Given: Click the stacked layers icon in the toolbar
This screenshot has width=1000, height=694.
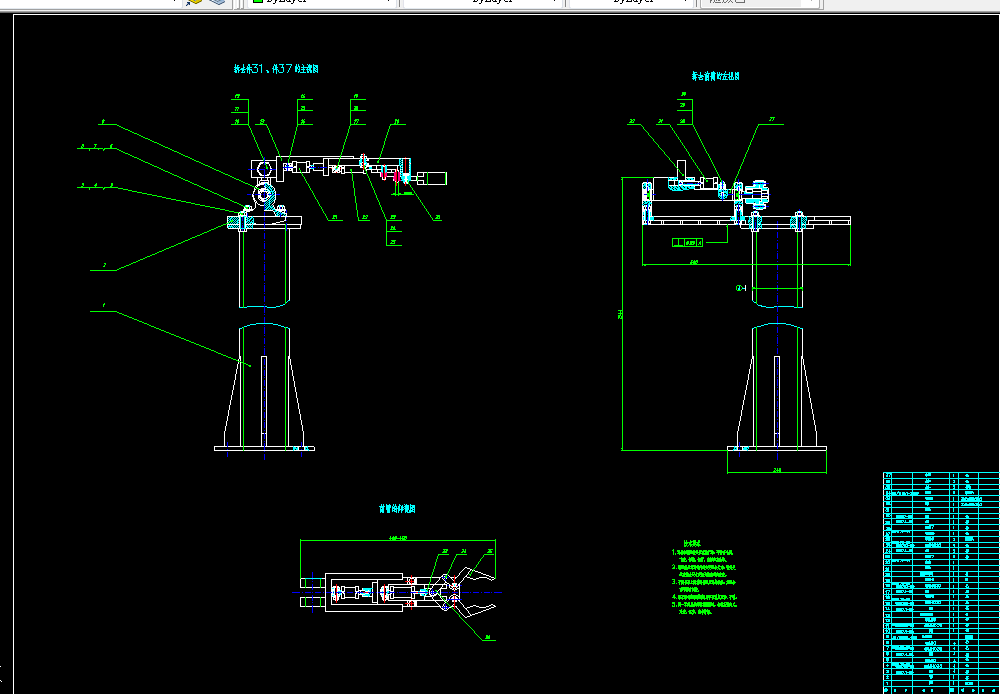Looking at the screenshot, I should [x=219, y=2].
